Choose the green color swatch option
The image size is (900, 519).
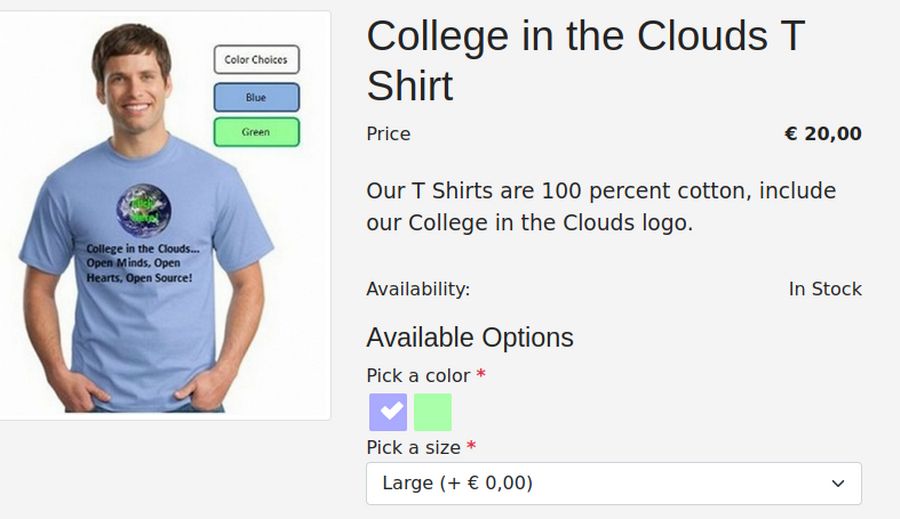pyautogui.click(x=433, y=412)
